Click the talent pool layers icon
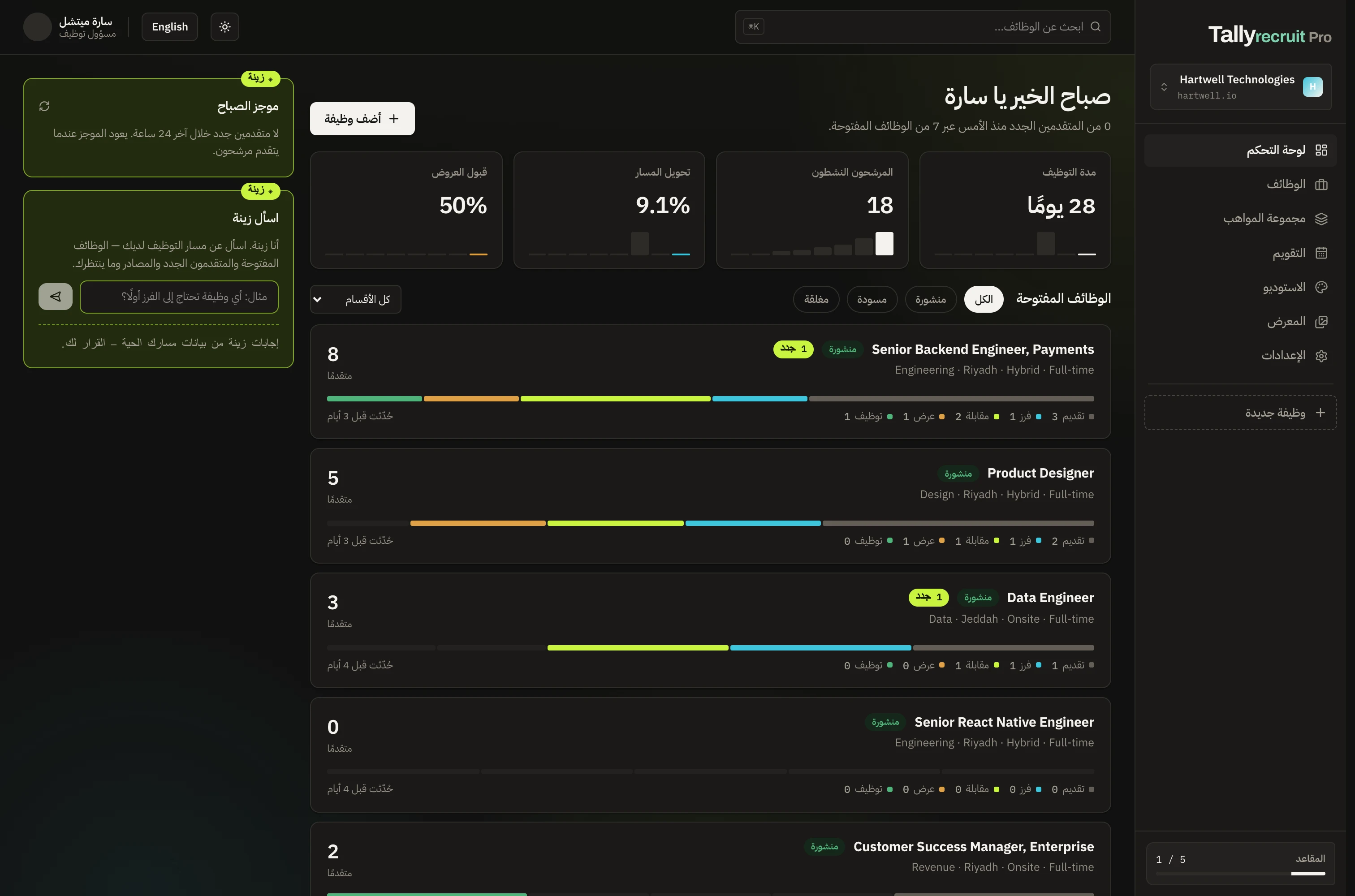The height and width of the screenshot is (896, 1355). 1320,218
